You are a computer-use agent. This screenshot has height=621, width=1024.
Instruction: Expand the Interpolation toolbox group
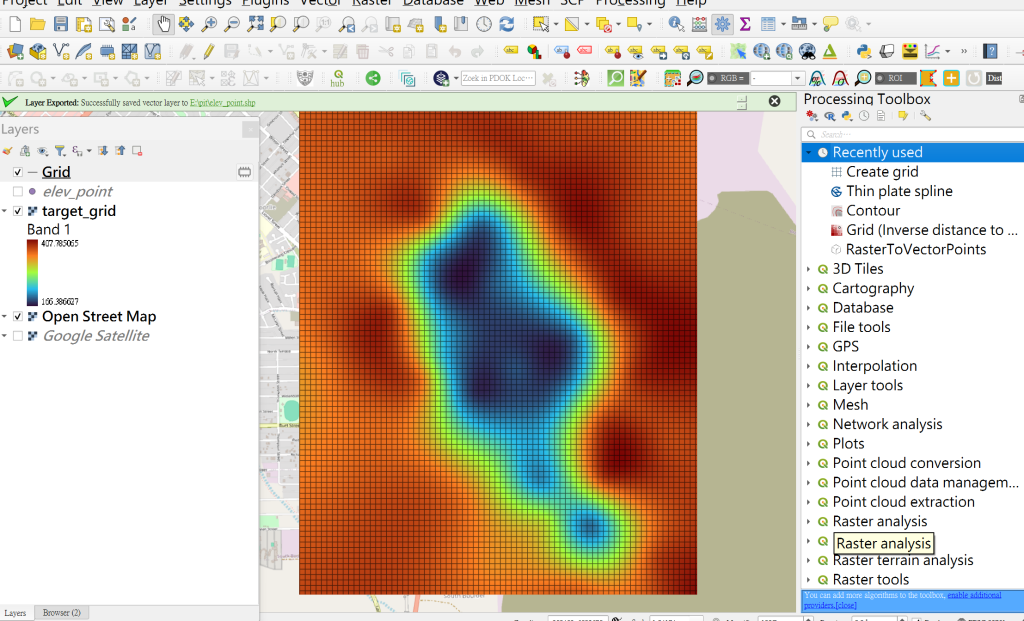click(808, 366)
